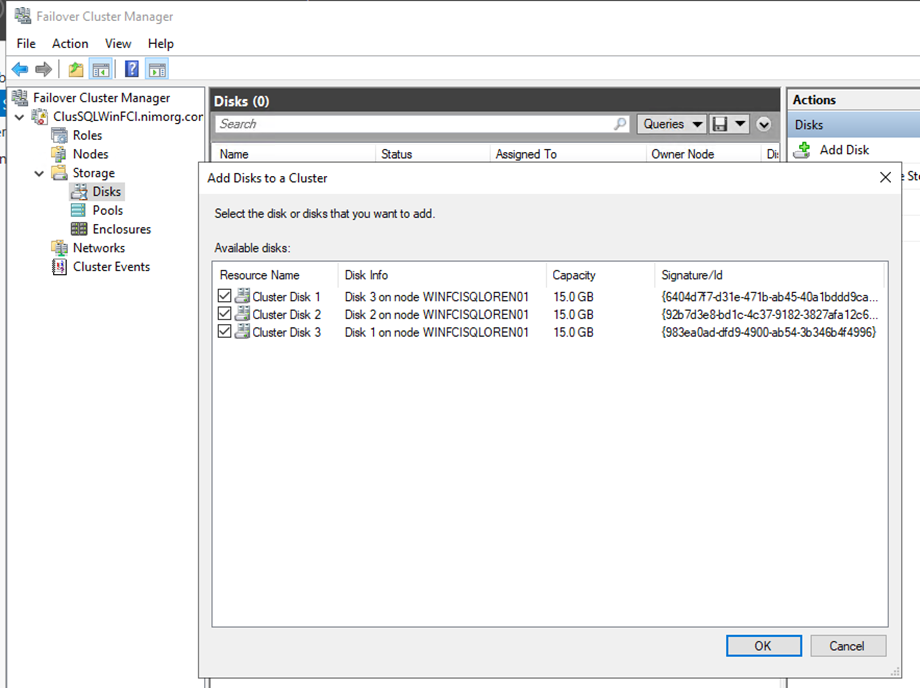920x688 pixels.
Task: Click 'Disk 1 on node WINFCISQLOREN01' text
Action: (437, 332)
